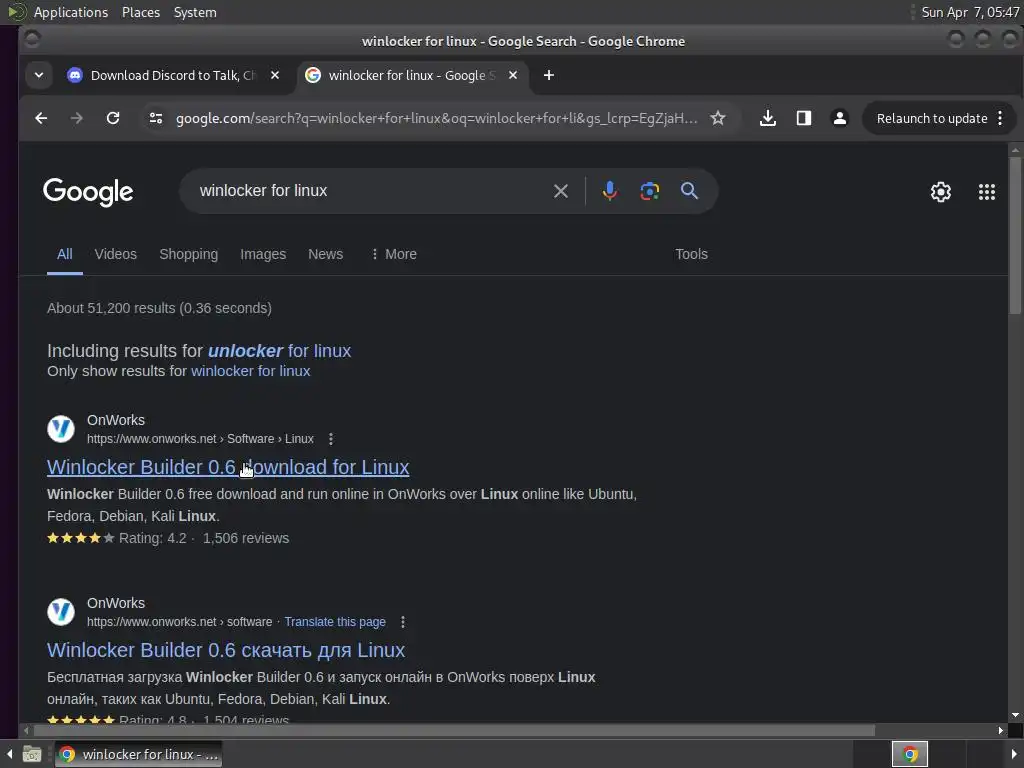Clear the search box with X icon
The height and width of the screenshot is (768, 1024).
[x=560, y=191]
